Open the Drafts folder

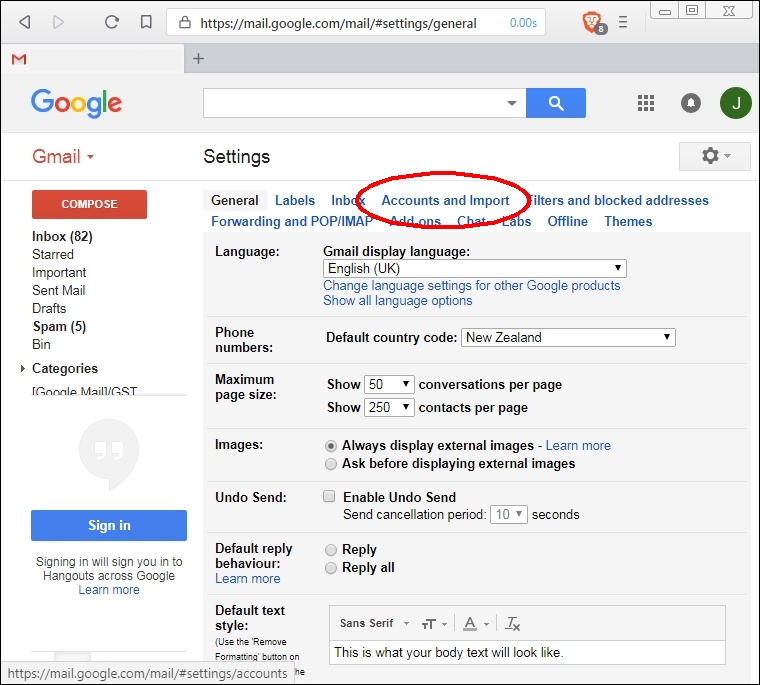48,308
